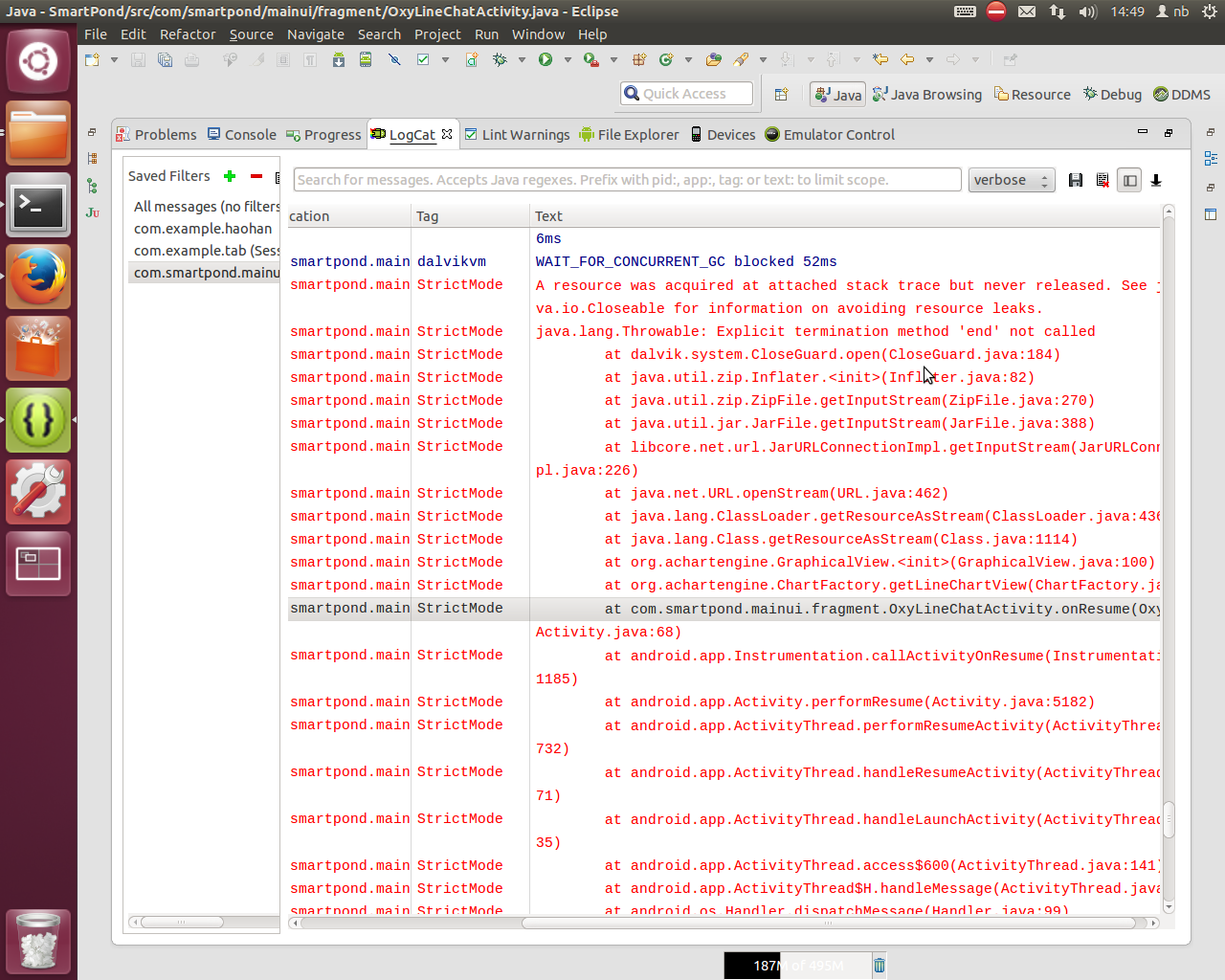
Task: Switch to the Debug perspective
Action: 1112,95
